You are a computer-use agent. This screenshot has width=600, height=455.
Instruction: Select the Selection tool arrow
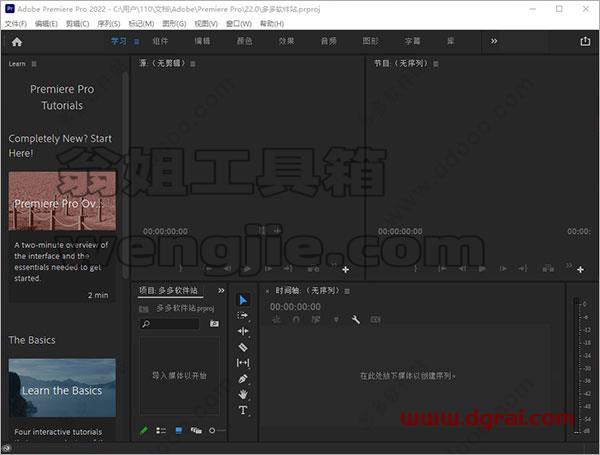coord(243,300)
